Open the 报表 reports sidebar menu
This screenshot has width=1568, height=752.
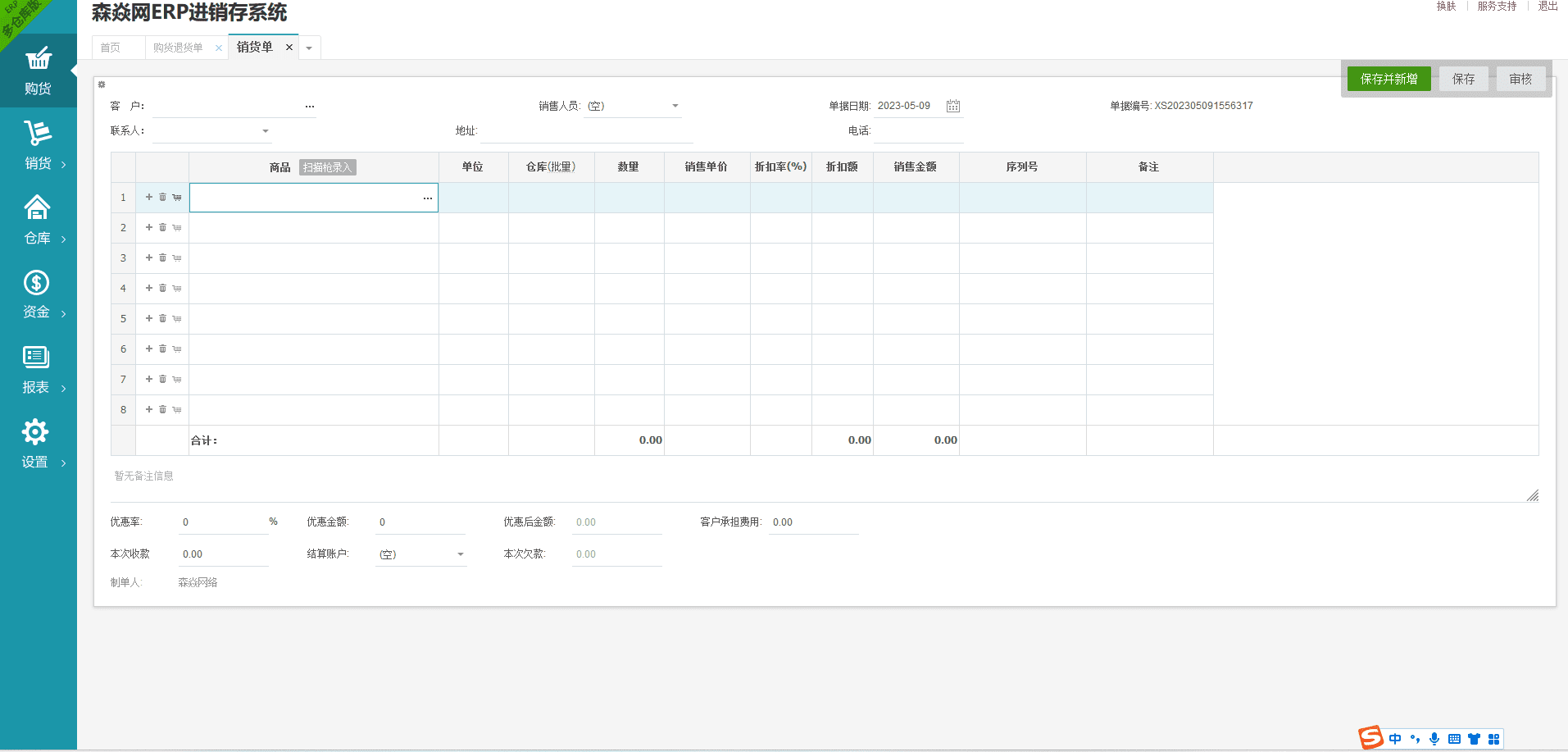pos(38,369)
